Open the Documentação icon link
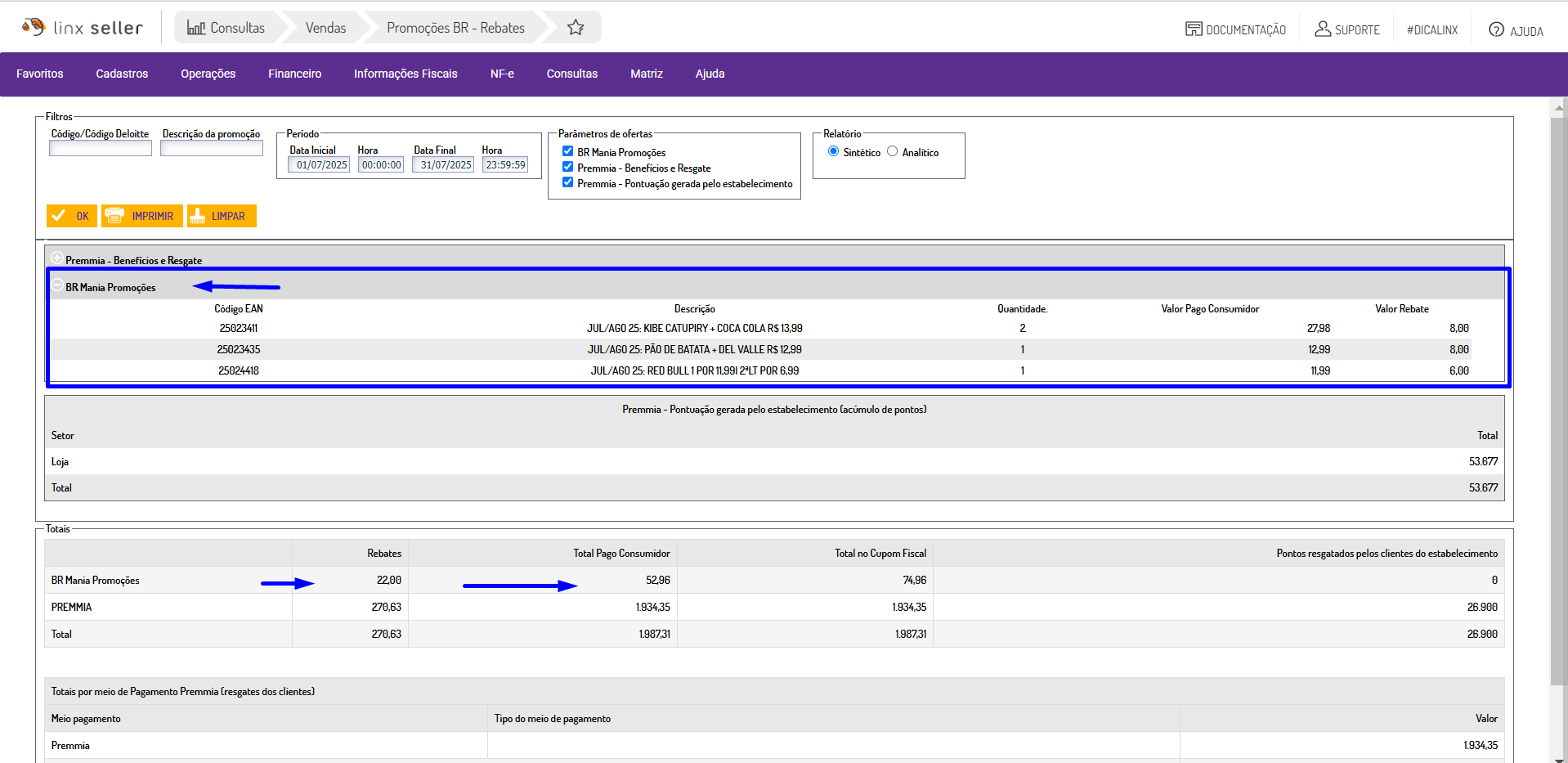The image size is (1568, 763). [1194, 29]
